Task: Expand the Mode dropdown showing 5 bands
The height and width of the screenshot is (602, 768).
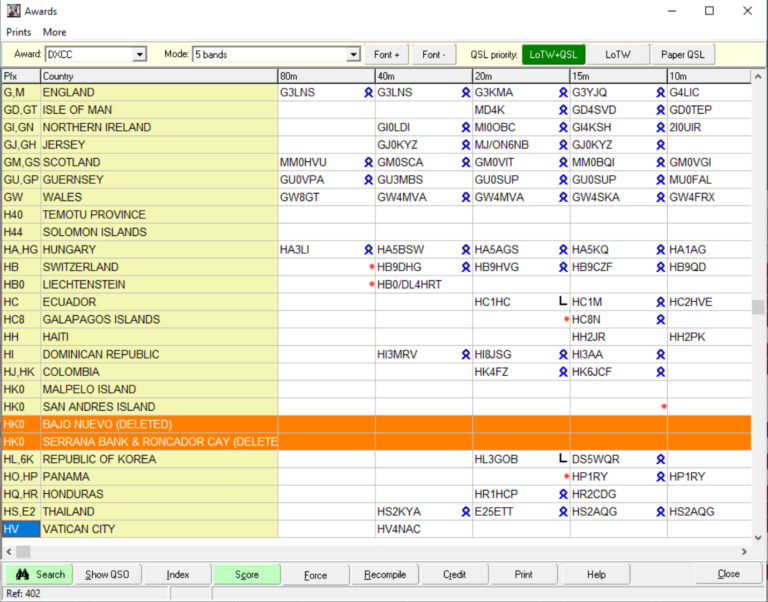Action: click(x=353, y=54)
